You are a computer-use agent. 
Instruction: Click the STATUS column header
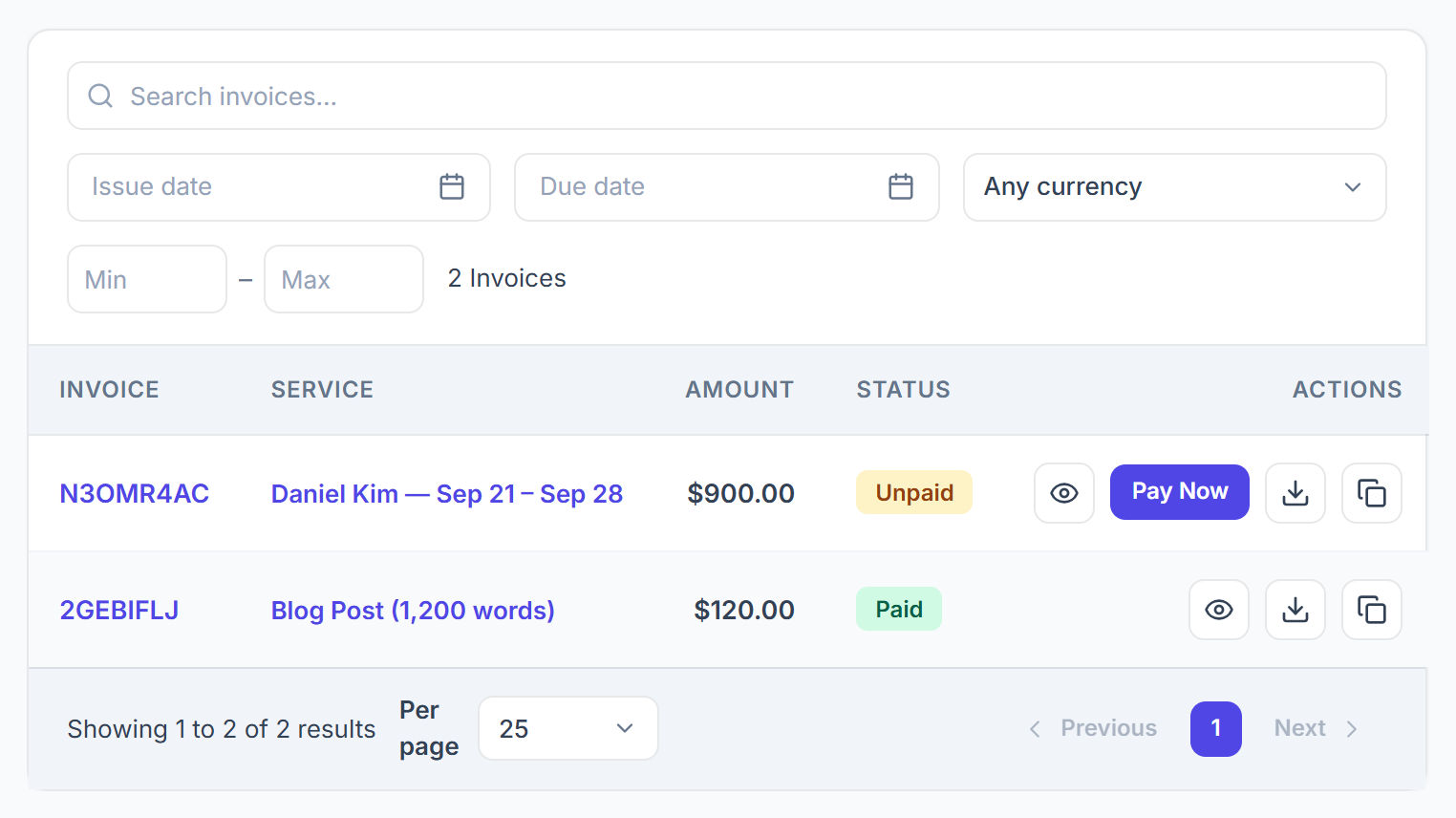[904, 390]
